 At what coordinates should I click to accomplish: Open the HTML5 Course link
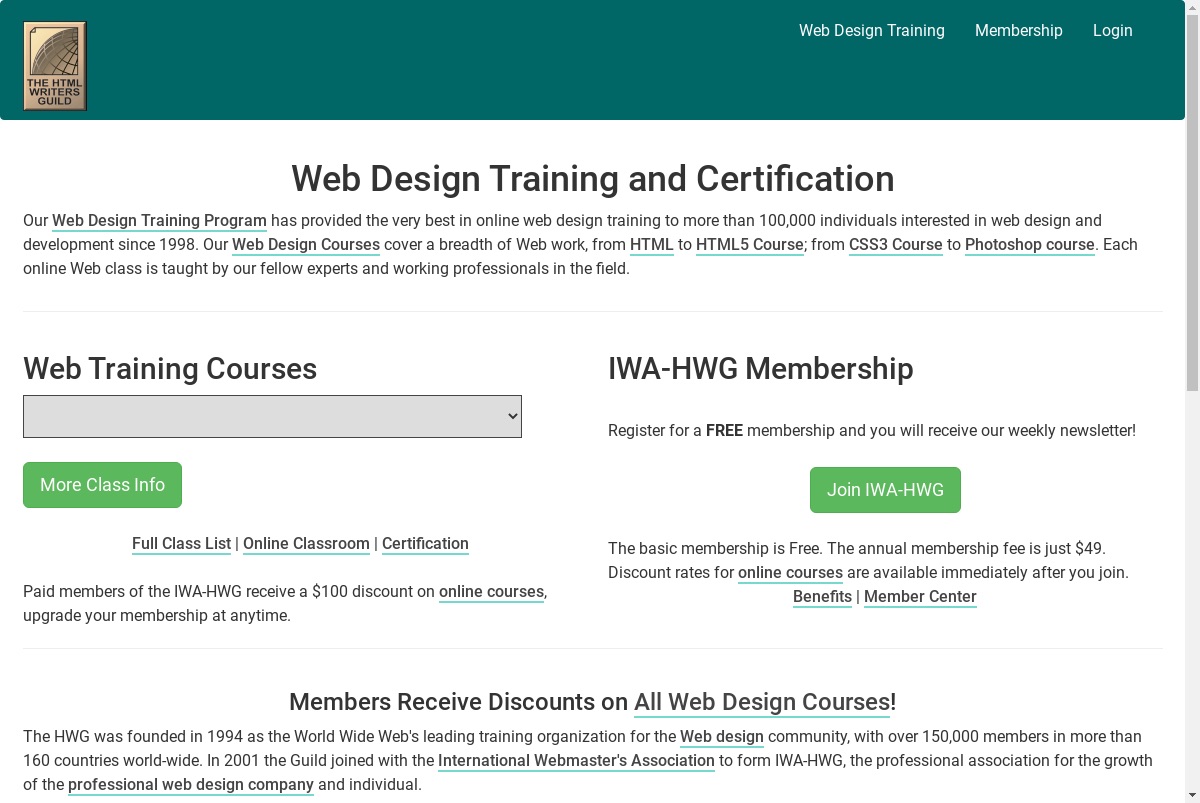(750, 244)
